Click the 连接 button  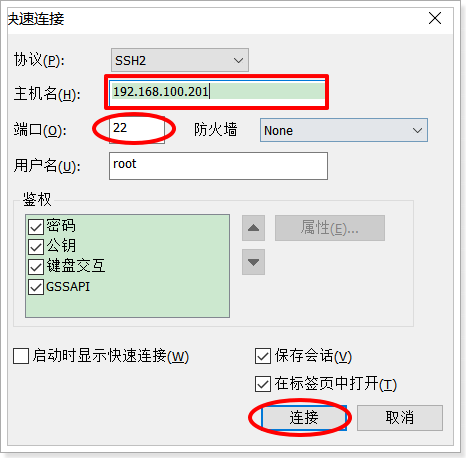coord(304,418)
